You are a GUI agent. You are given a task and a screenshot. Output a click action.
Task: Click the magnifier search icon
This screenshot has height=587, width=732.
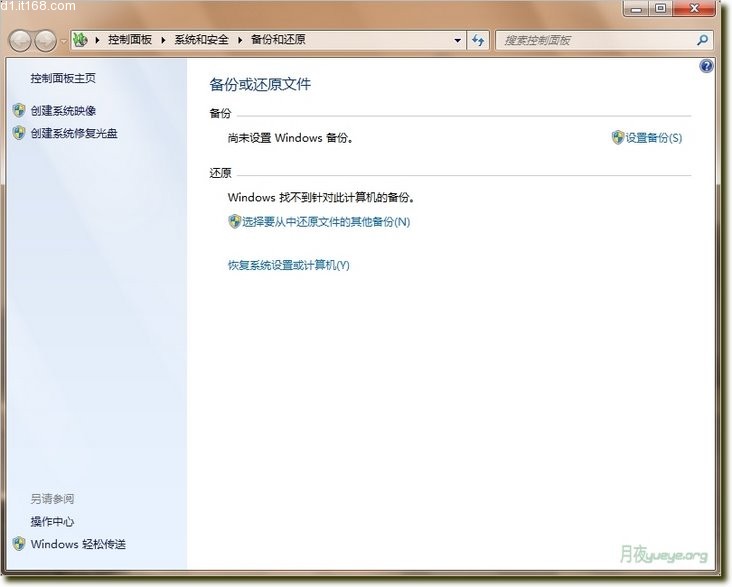pyautogui.click(x=703, y=40)
